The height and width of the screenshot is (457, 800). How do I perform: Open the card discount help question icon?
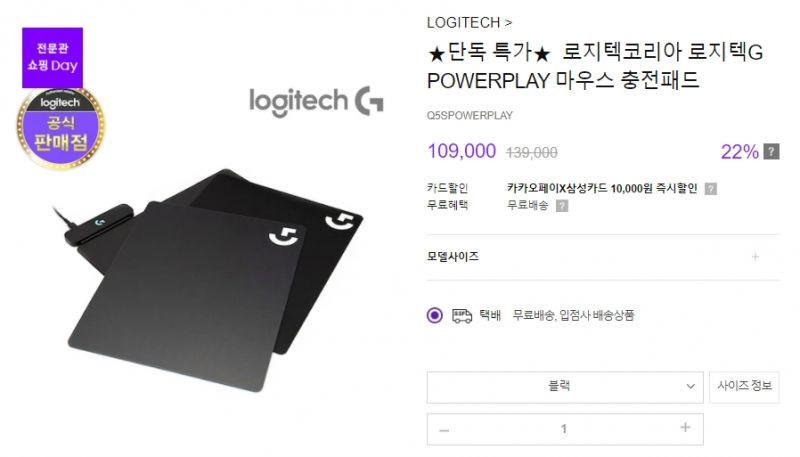(711, 189)
